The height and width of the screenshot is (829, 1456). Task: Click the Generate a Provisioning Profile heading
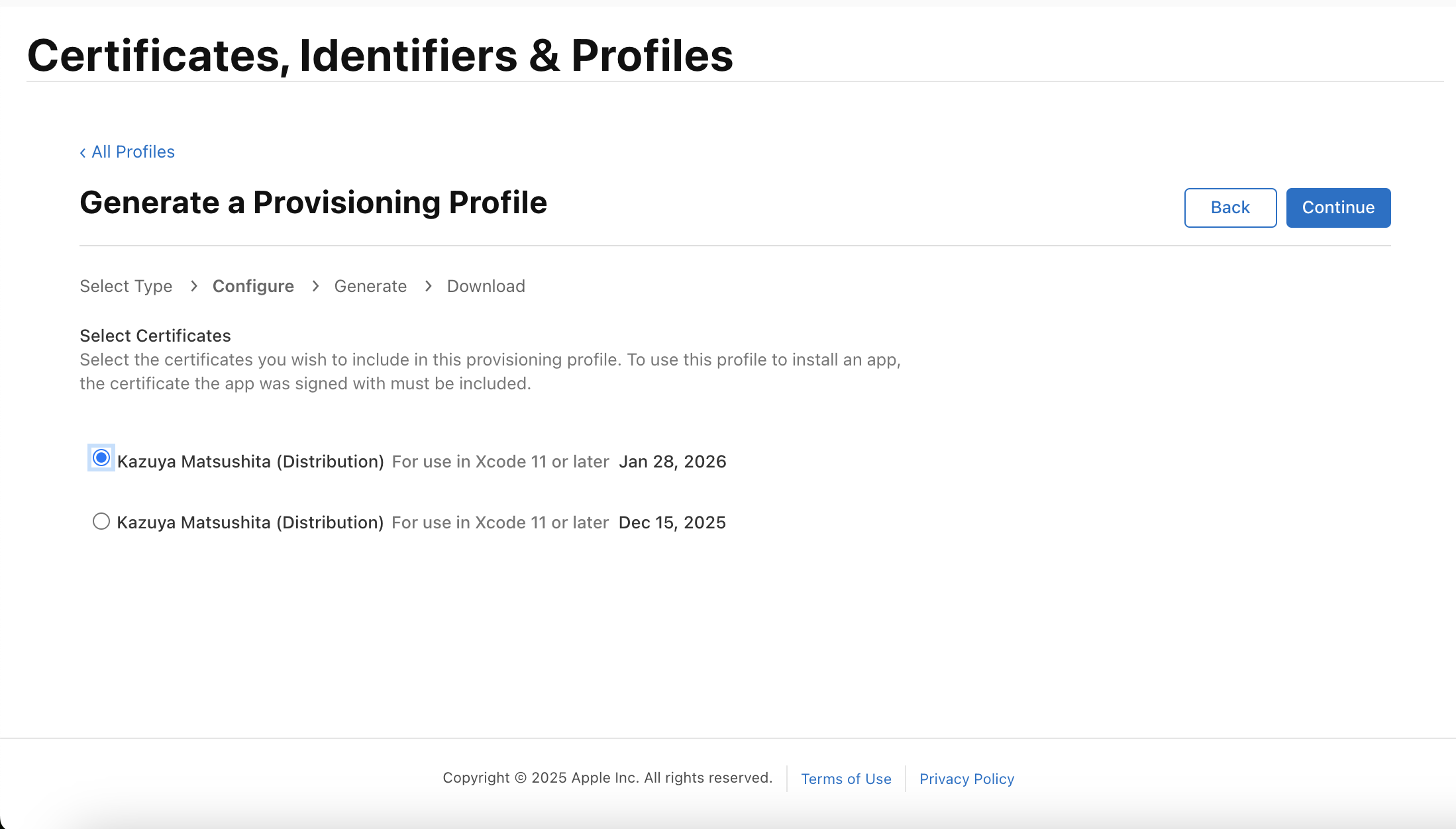tap(313, 203)
